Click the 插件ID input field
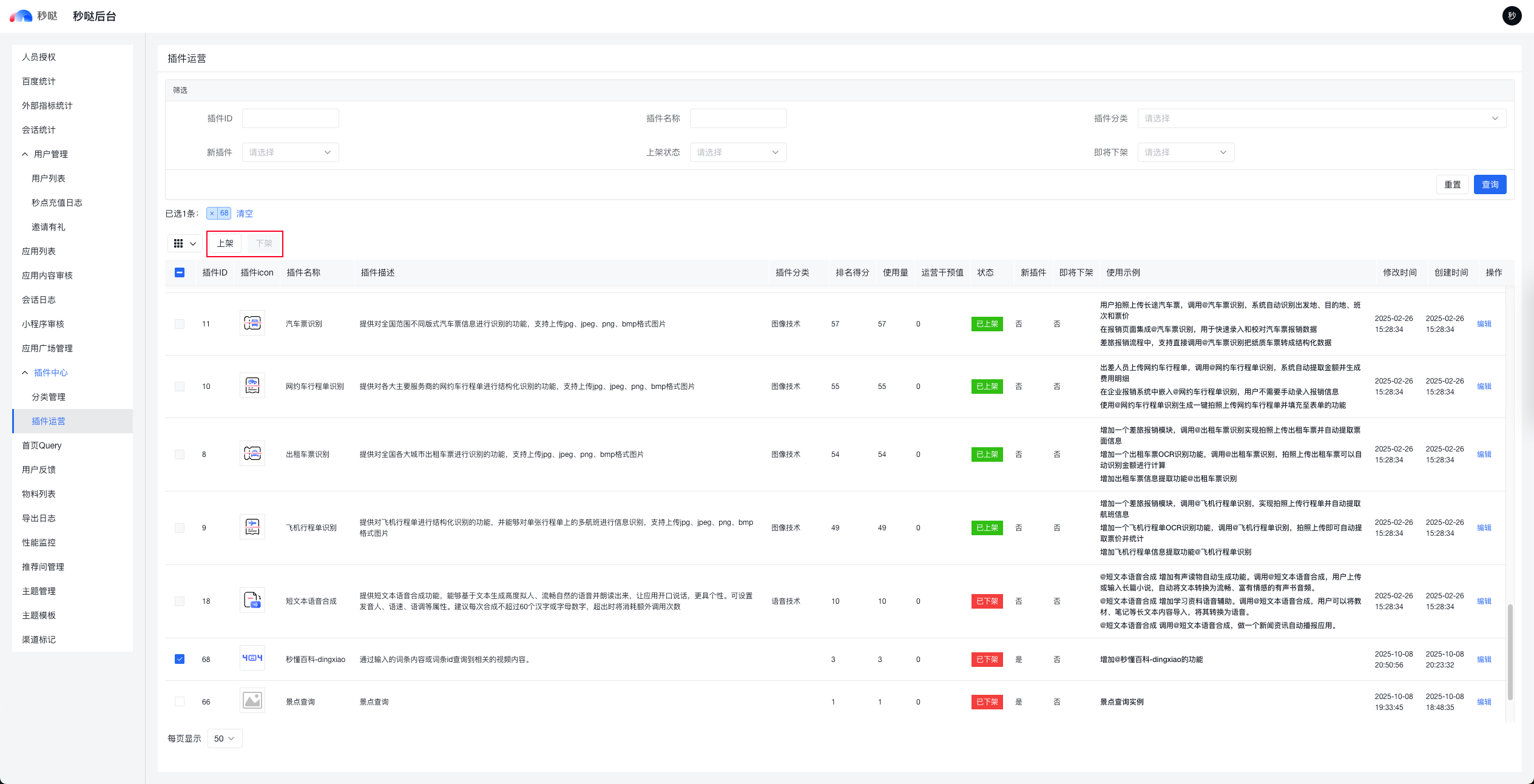Viewport: 1534px width, 784px height. [290, 118]
